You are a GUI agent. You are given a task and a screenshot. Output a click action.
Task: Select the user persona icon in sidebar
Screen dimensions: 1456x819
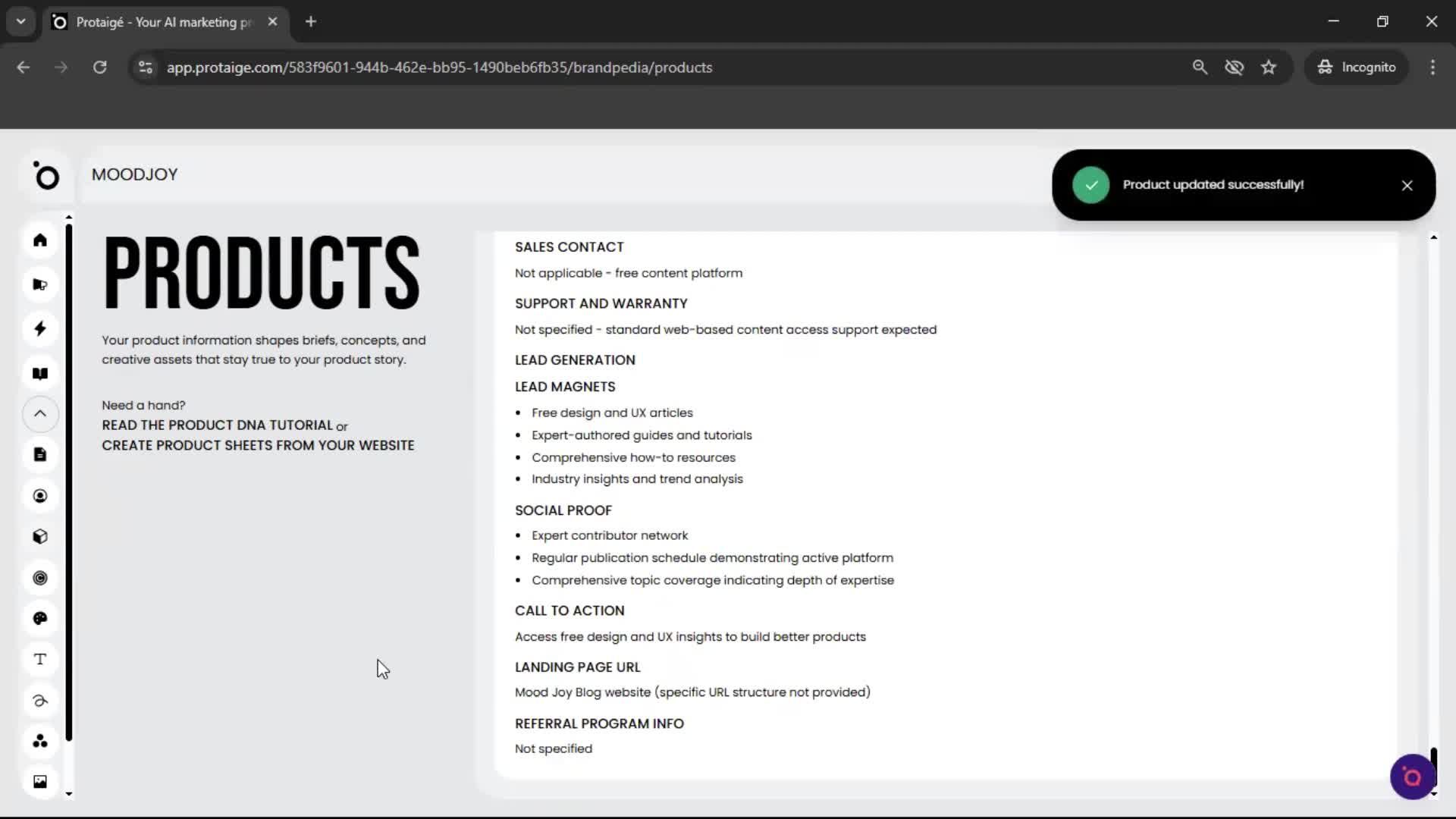coord(39,495)
